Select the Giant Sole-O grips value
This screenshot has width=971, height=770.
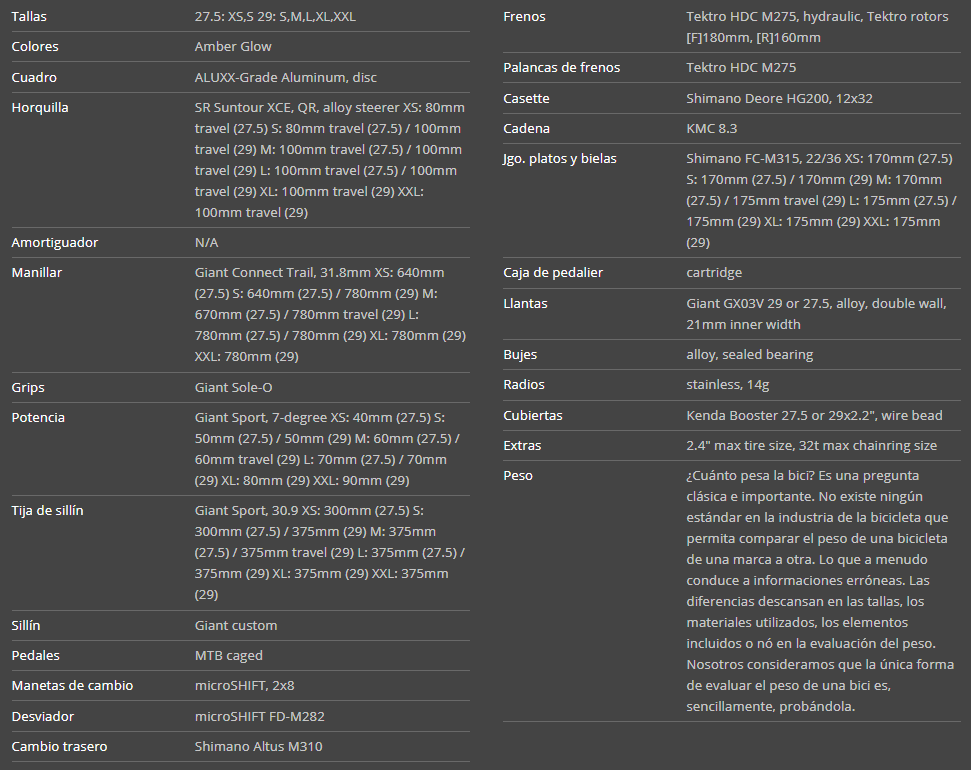pos(233,388)
